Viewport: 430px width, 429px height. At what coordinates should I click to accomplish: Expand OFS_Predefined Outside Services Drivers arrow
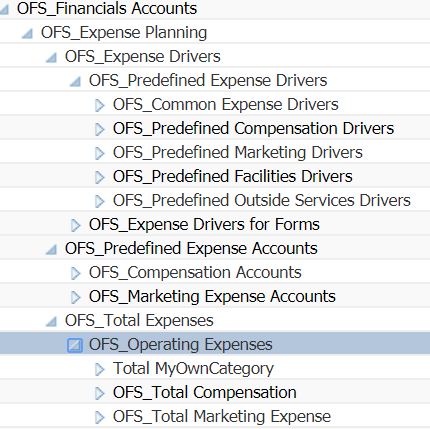[x=99, y=201]
